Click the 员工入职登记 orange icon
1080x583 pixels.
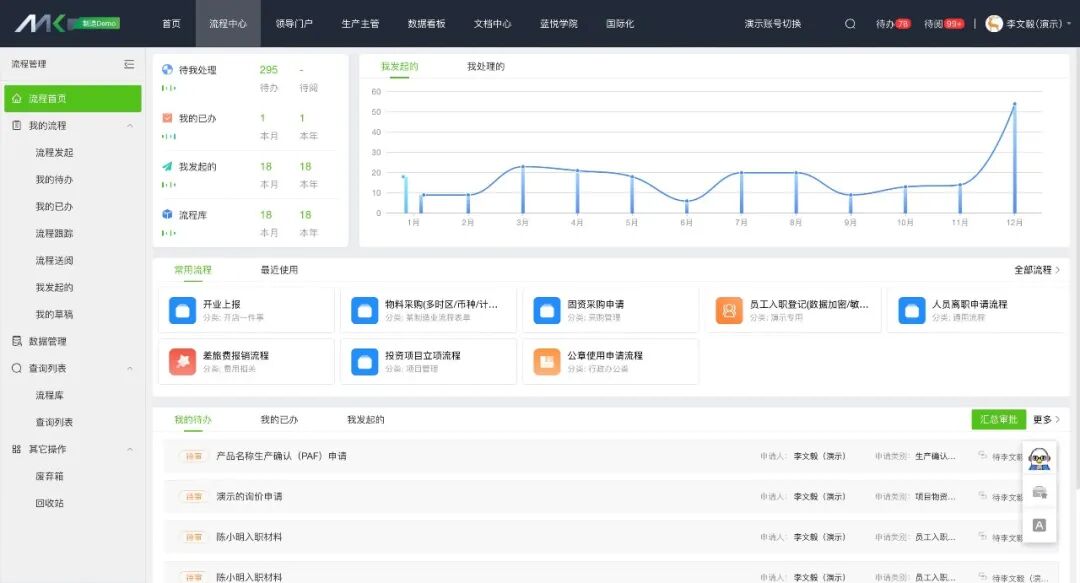[x=729, y=311]
